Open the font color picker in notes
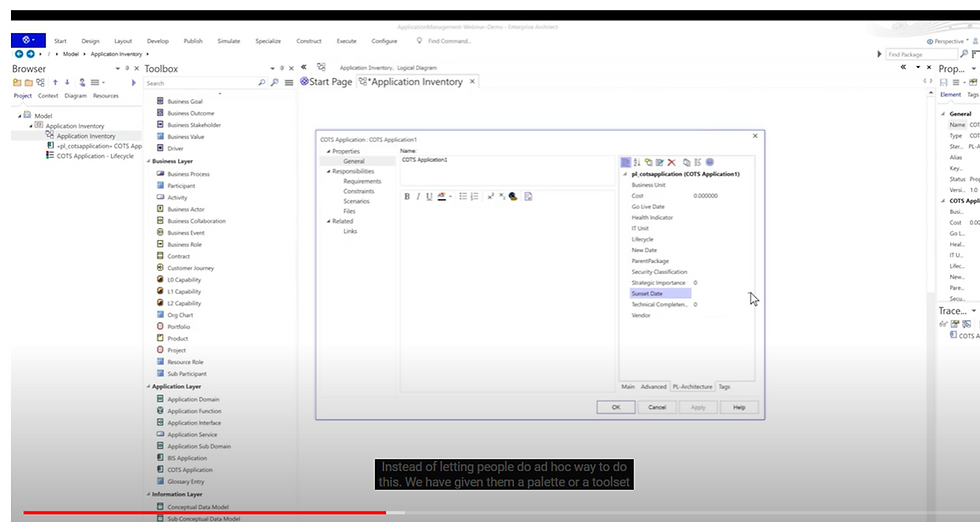 (x=443, y=196)
